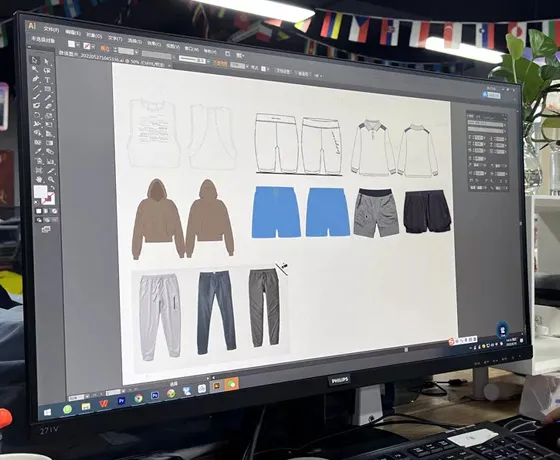This screenshot has width=560, height=460.
Task: Click the swap fill and stroke arrow
Action: [52, 188]
